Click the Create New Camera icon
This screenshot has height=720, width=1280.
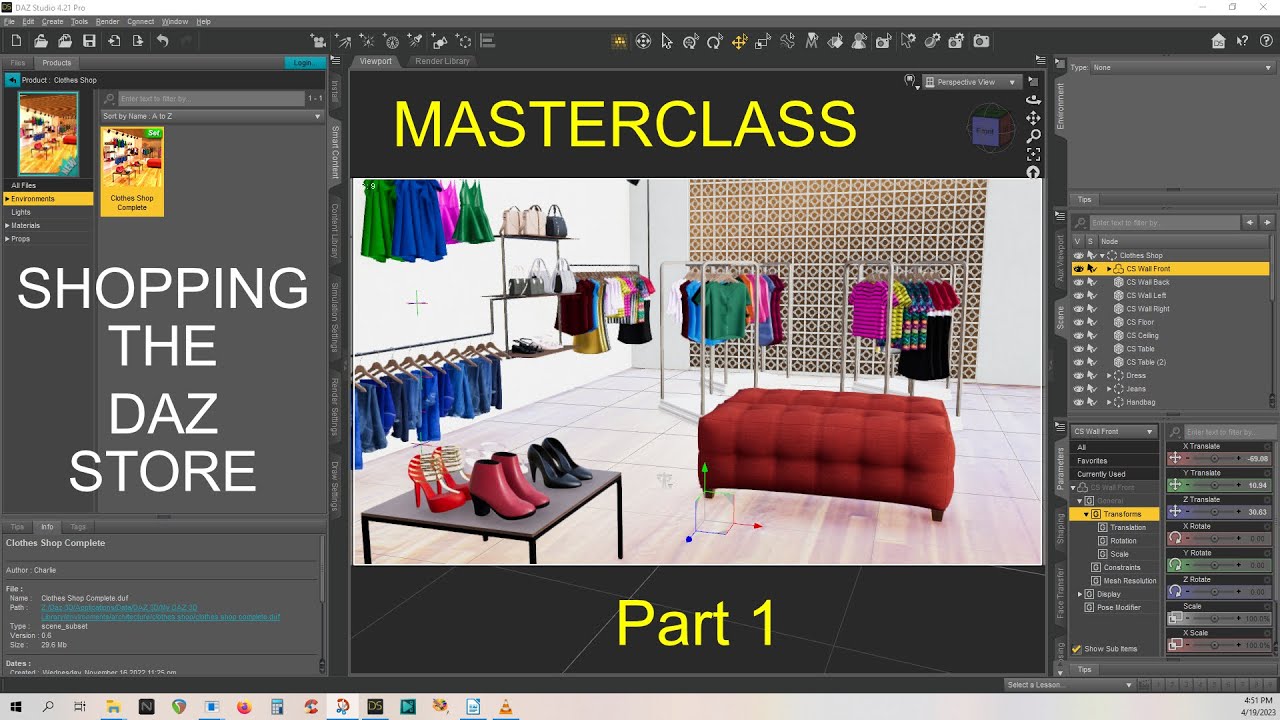point(319,41)
